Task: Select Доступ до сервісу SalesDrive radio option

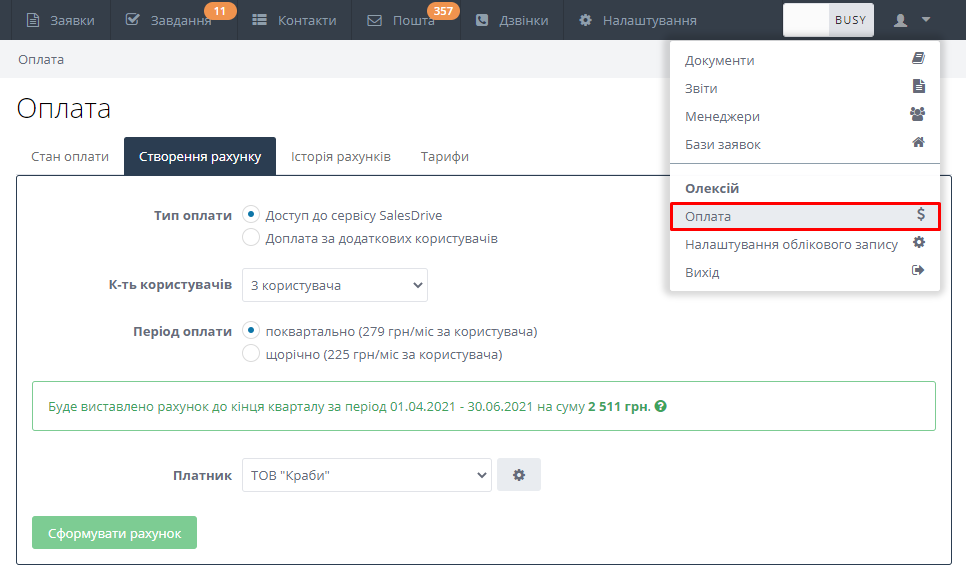Action: tap(252, 215)
